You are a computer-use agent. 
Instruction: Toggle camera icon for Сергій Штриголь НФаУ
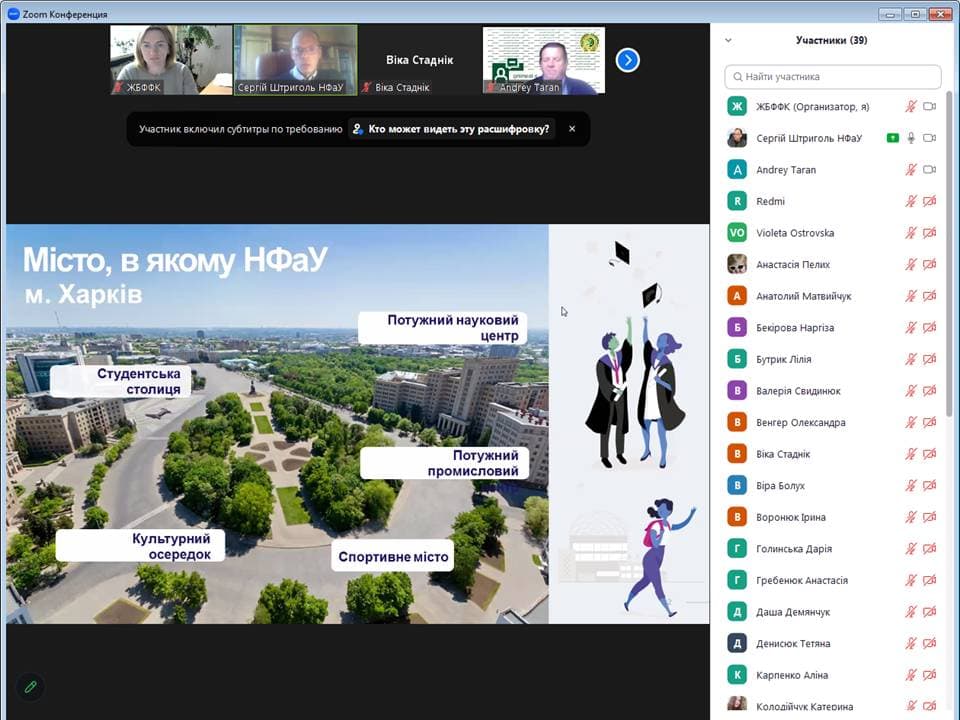click(x=929, y=138)
